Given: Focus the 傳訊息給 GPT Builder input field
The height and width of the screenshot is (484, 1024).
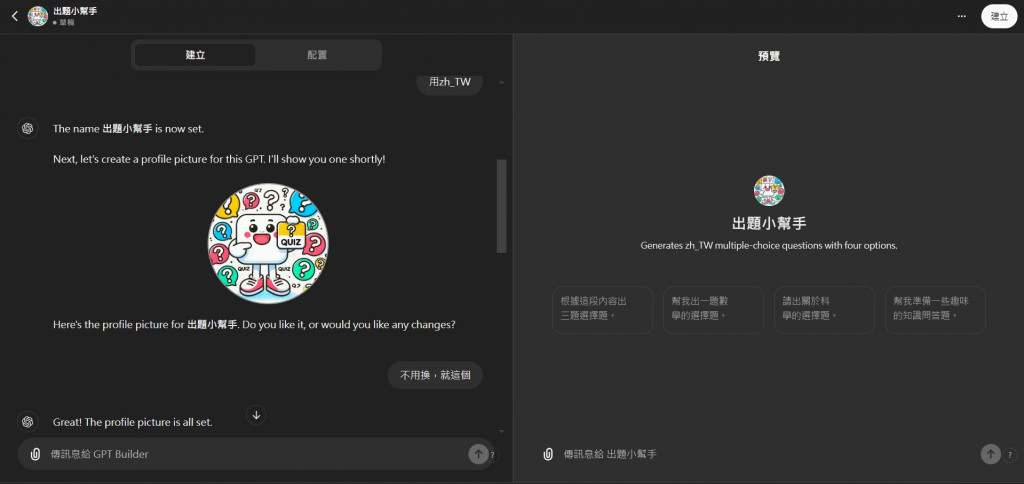Looking at the screenshot, I should tap(255, 454).
